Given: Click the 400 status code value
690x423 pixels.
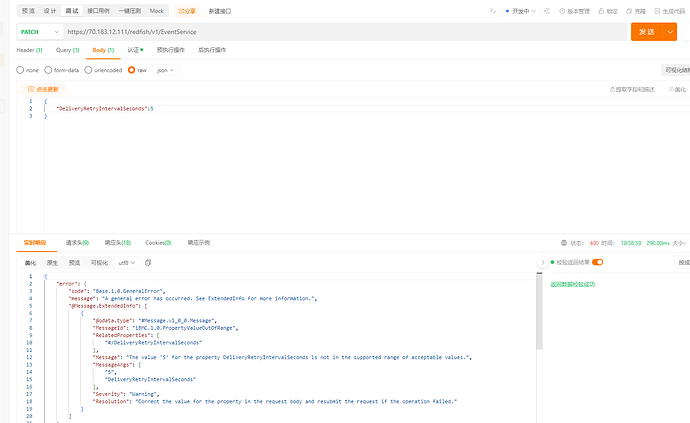Looking at the screenshot, I should click(x=594, y=243).
